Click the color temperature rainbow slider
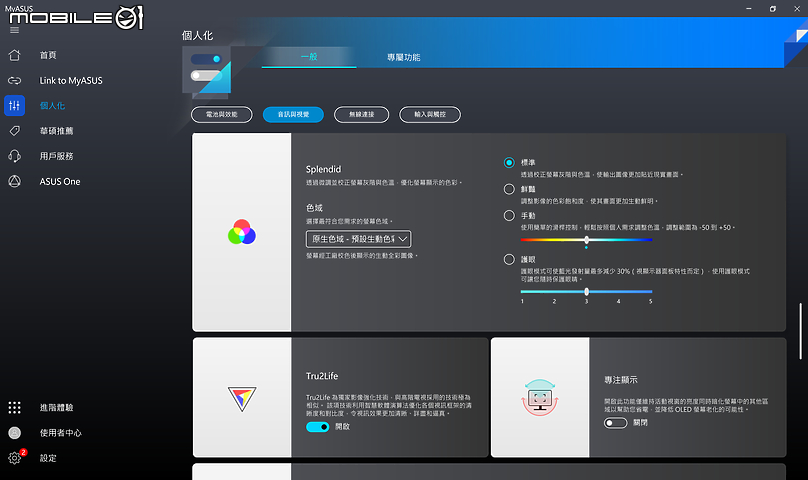This screenshot has width=808, height=480. coord(586,240)
